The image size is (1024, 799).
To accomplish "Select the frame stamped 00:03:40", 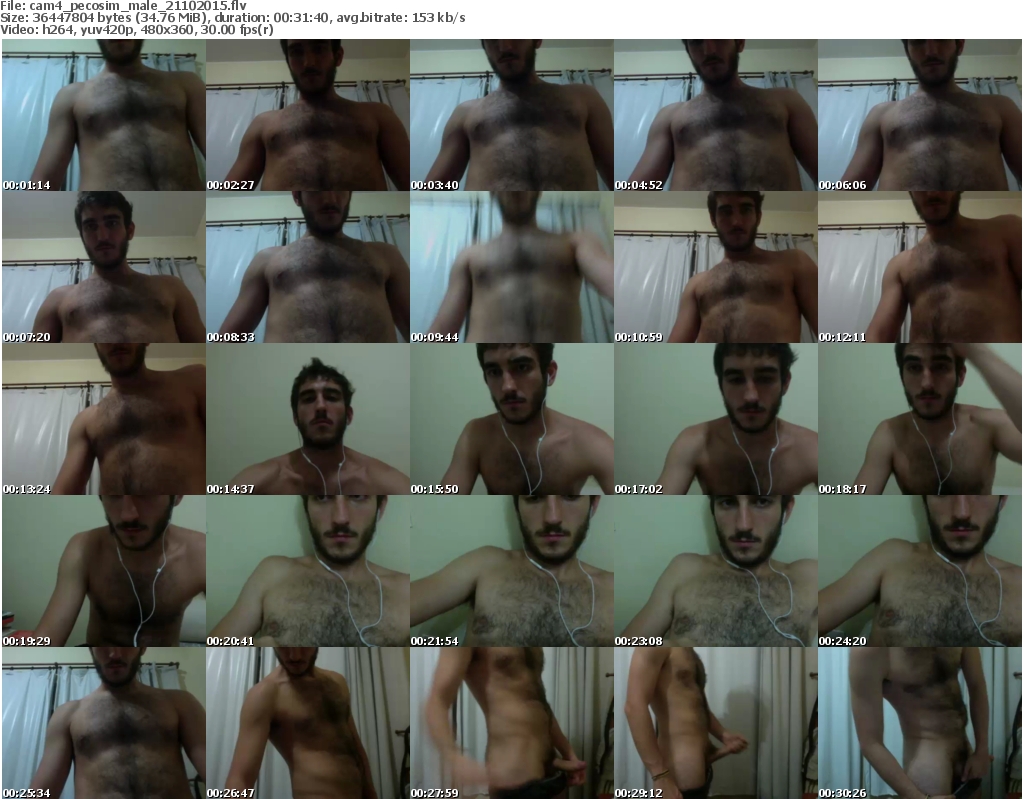I will [512, 115].
